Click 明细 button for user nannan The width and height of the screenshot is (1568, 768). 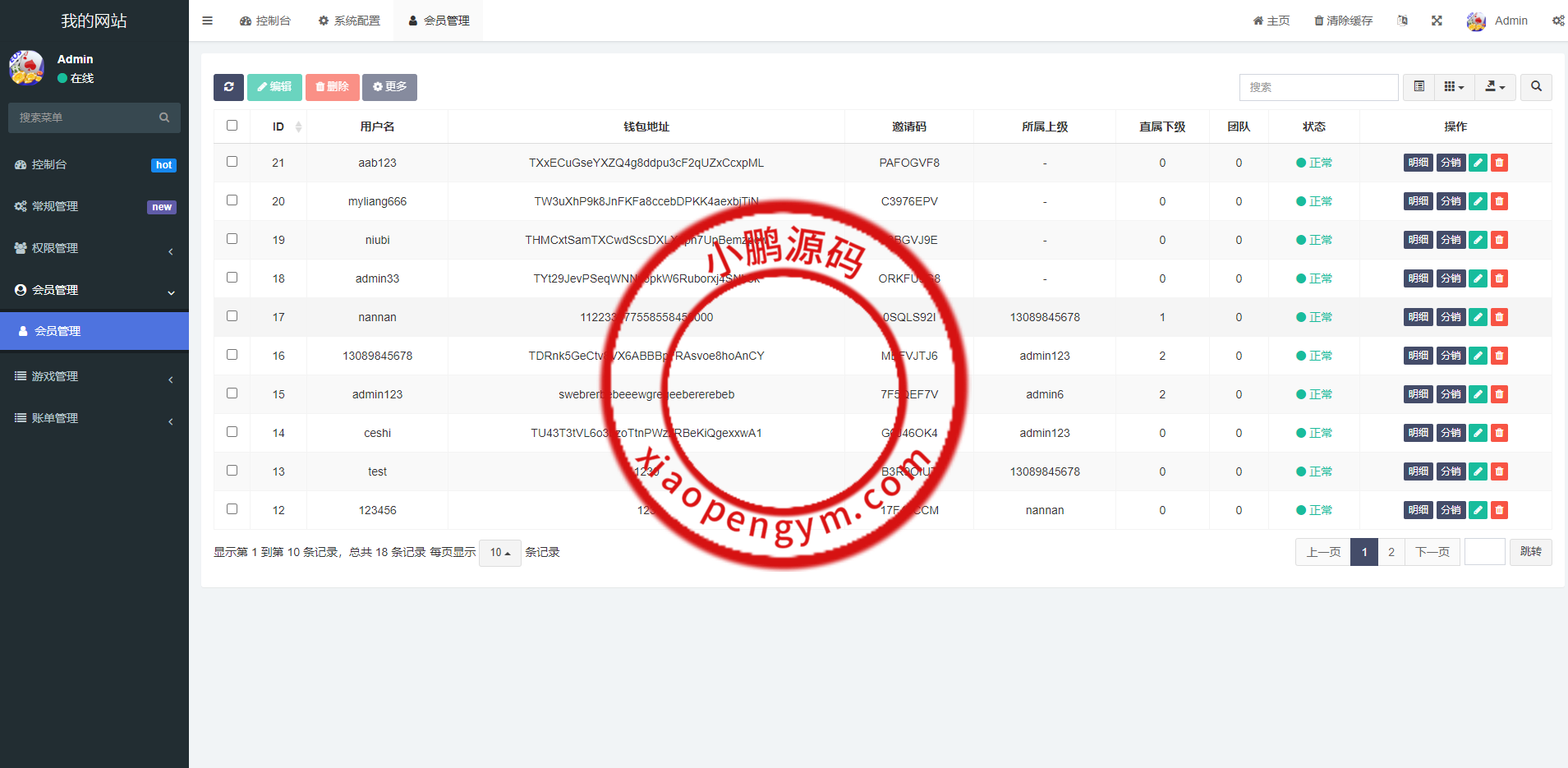(x=1418, y=317)
